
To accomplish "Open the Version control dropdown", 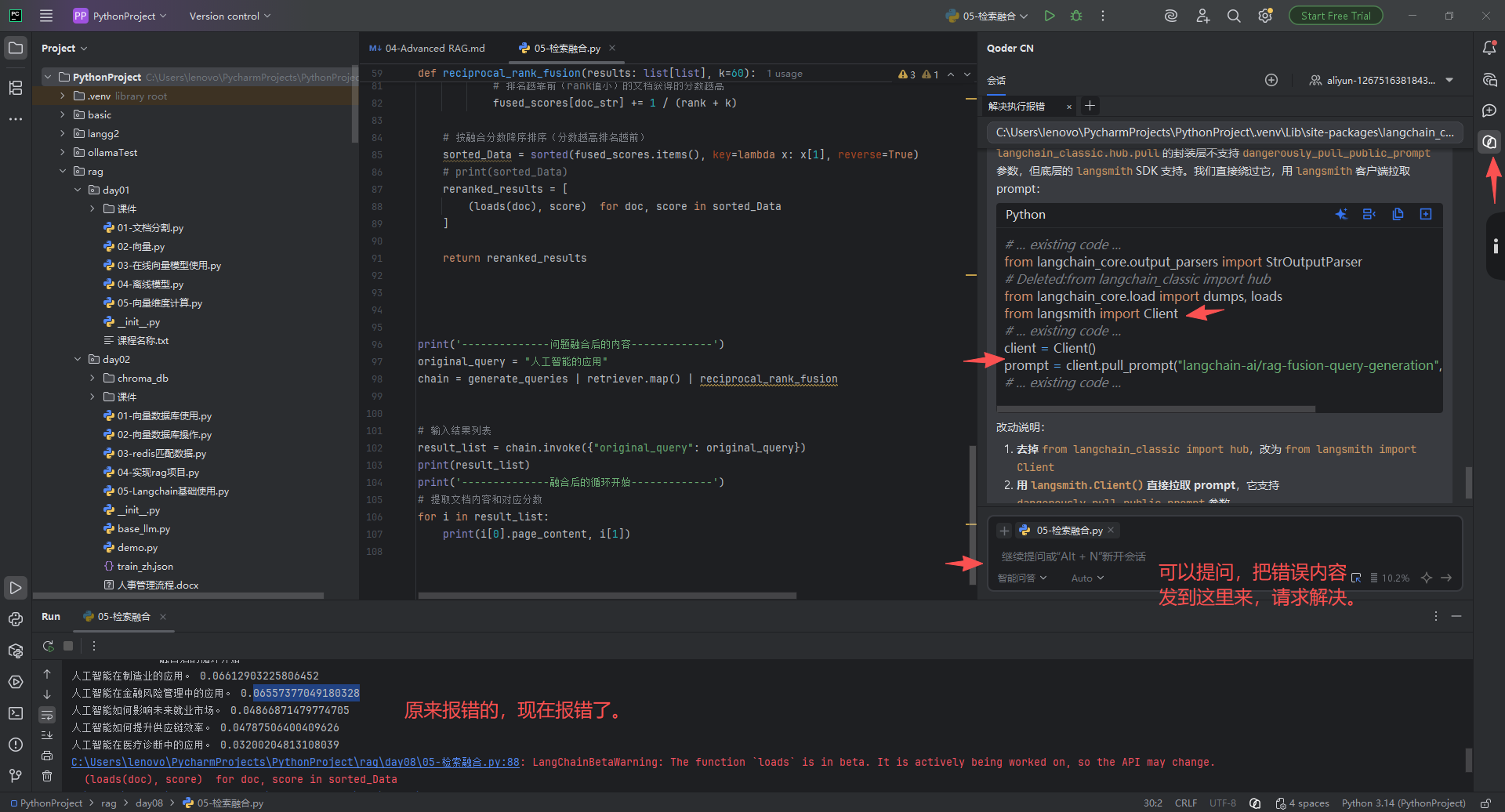I will (230, 16).
